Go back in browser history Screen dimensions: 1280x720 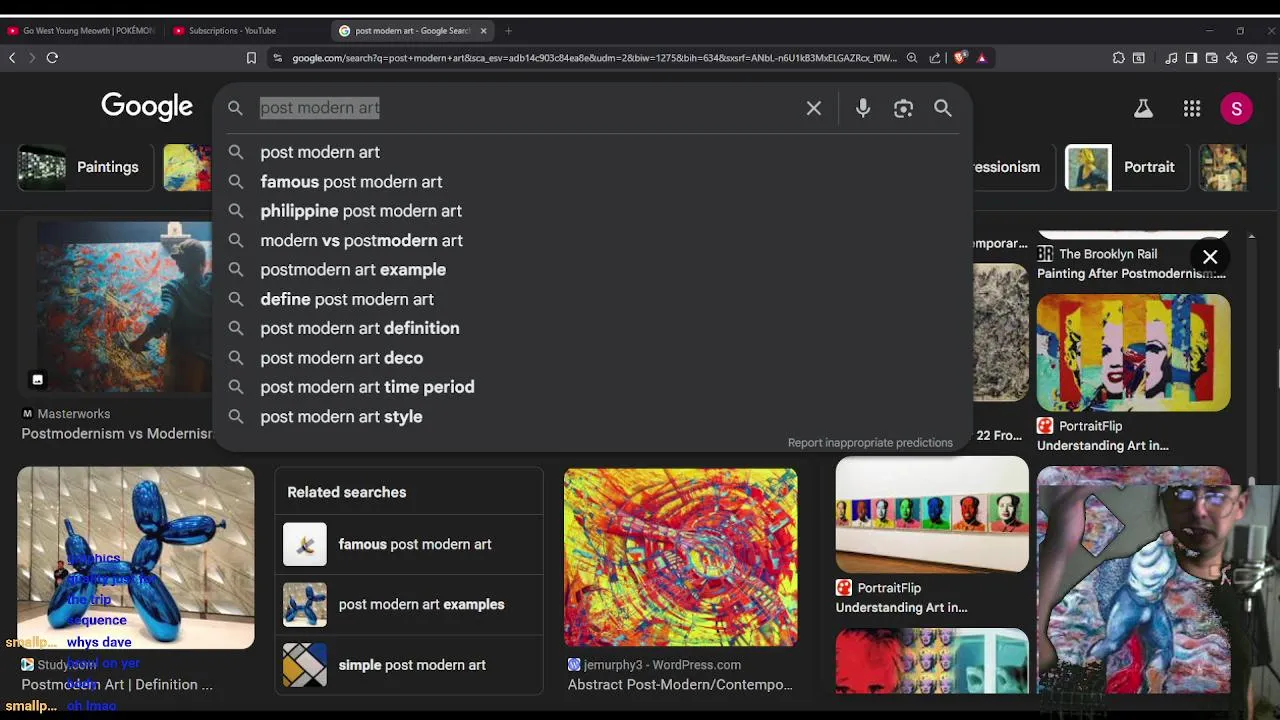pos(12,58)
